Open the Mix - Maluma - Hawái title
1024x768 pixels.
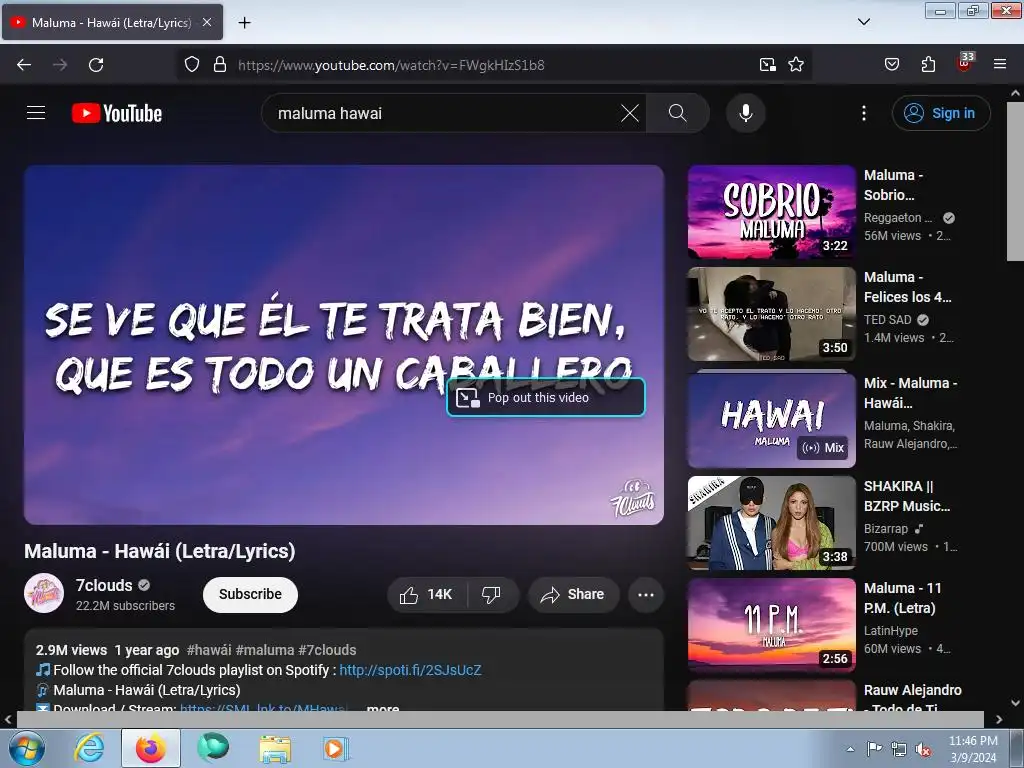tap(910, 392)
